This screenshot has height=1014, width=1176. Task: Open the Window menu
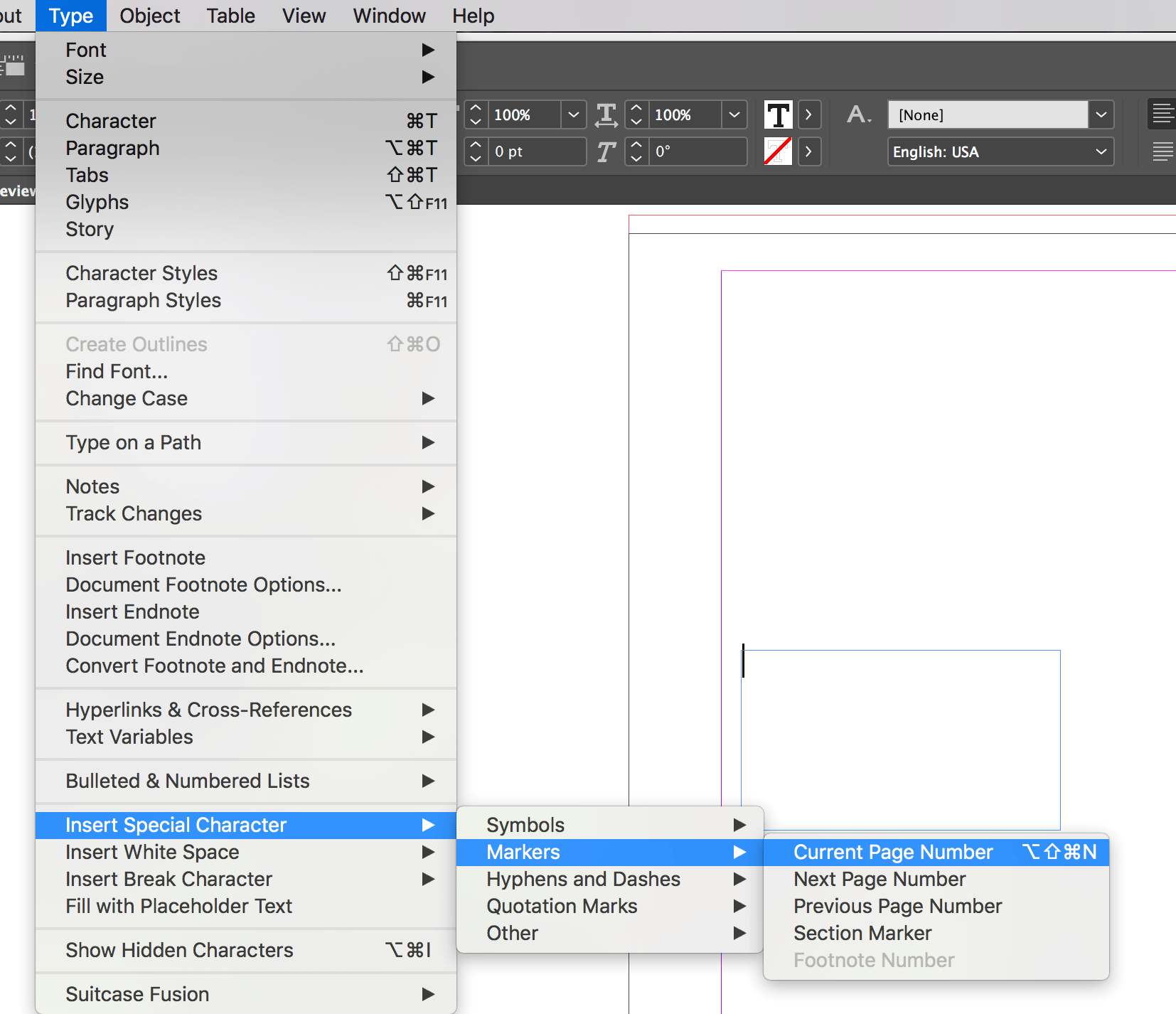388,16
